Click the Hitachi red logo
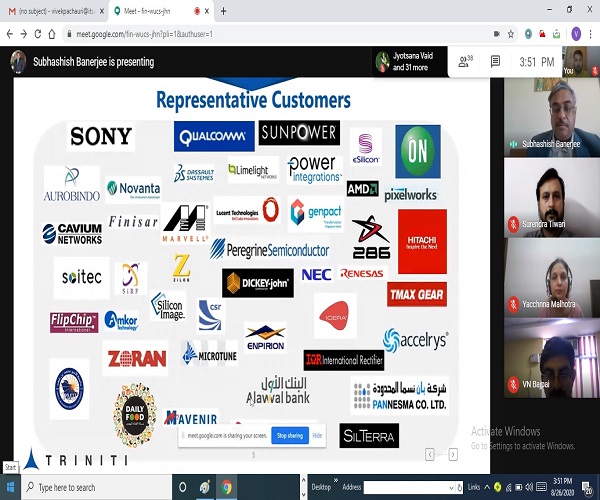Viewport: 600px width, 500px height. pos(422,241)
